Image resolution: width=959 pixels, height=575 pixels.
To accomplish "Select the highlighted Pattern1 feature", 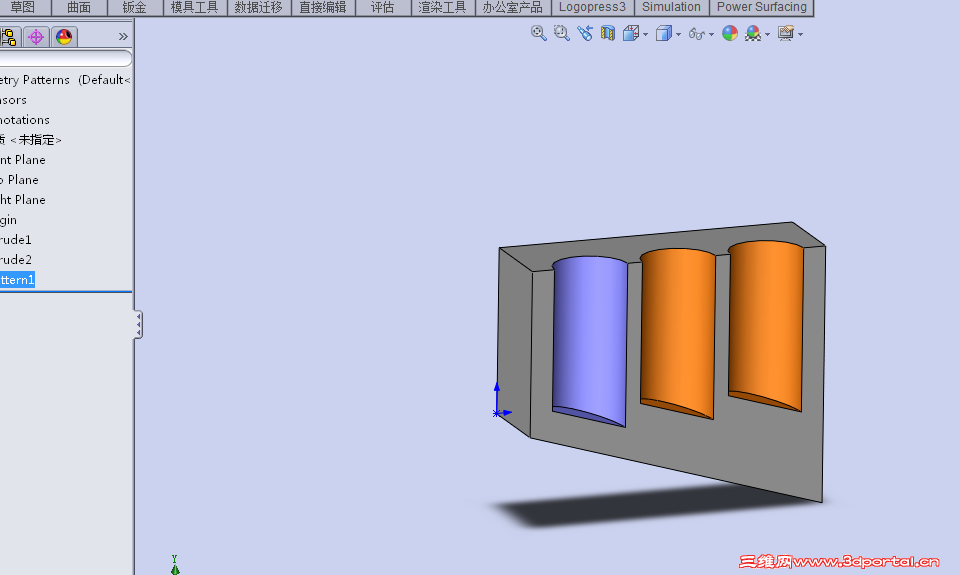I will tap(17, 280).
